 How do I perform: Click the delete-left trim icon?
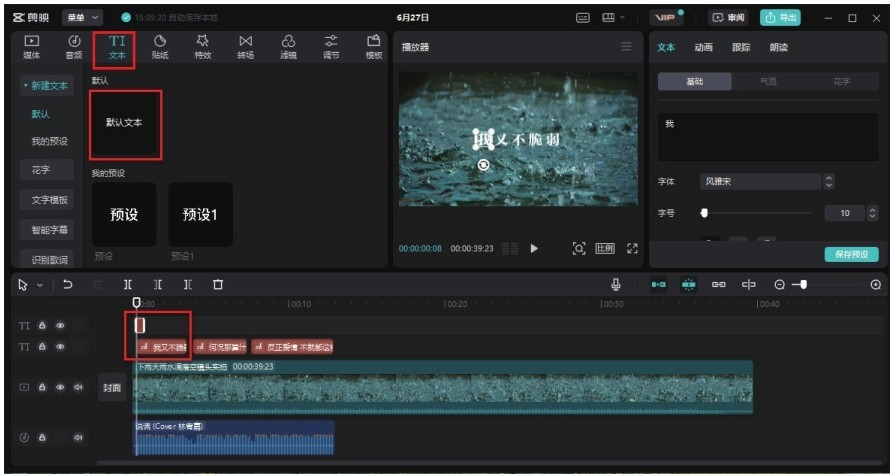pyautogui.click(x=158, y=284)
